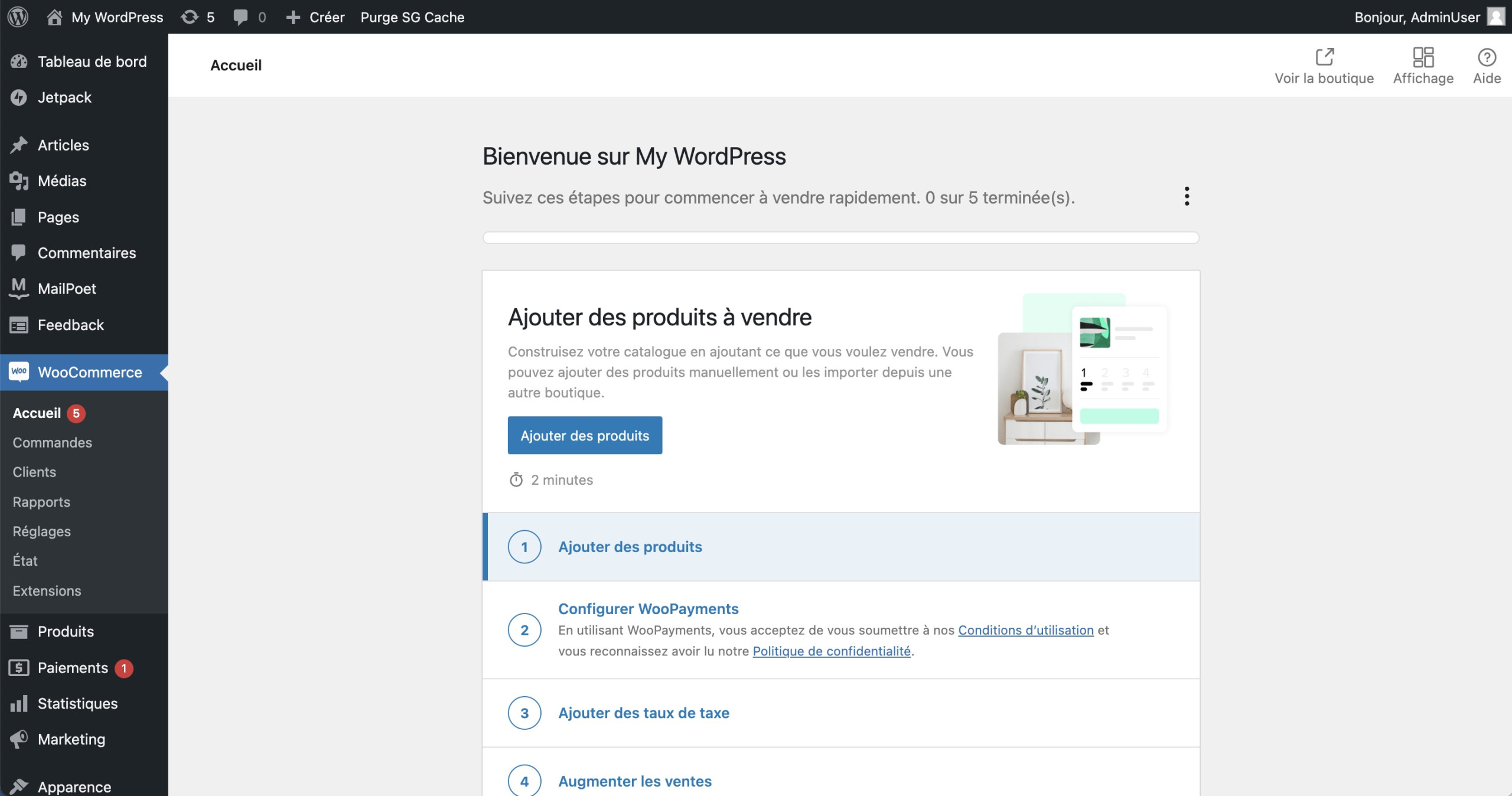This screenshot has width=1512, height=796.
Task: Click the Paiements dollar icon
Action: [19, 667]
